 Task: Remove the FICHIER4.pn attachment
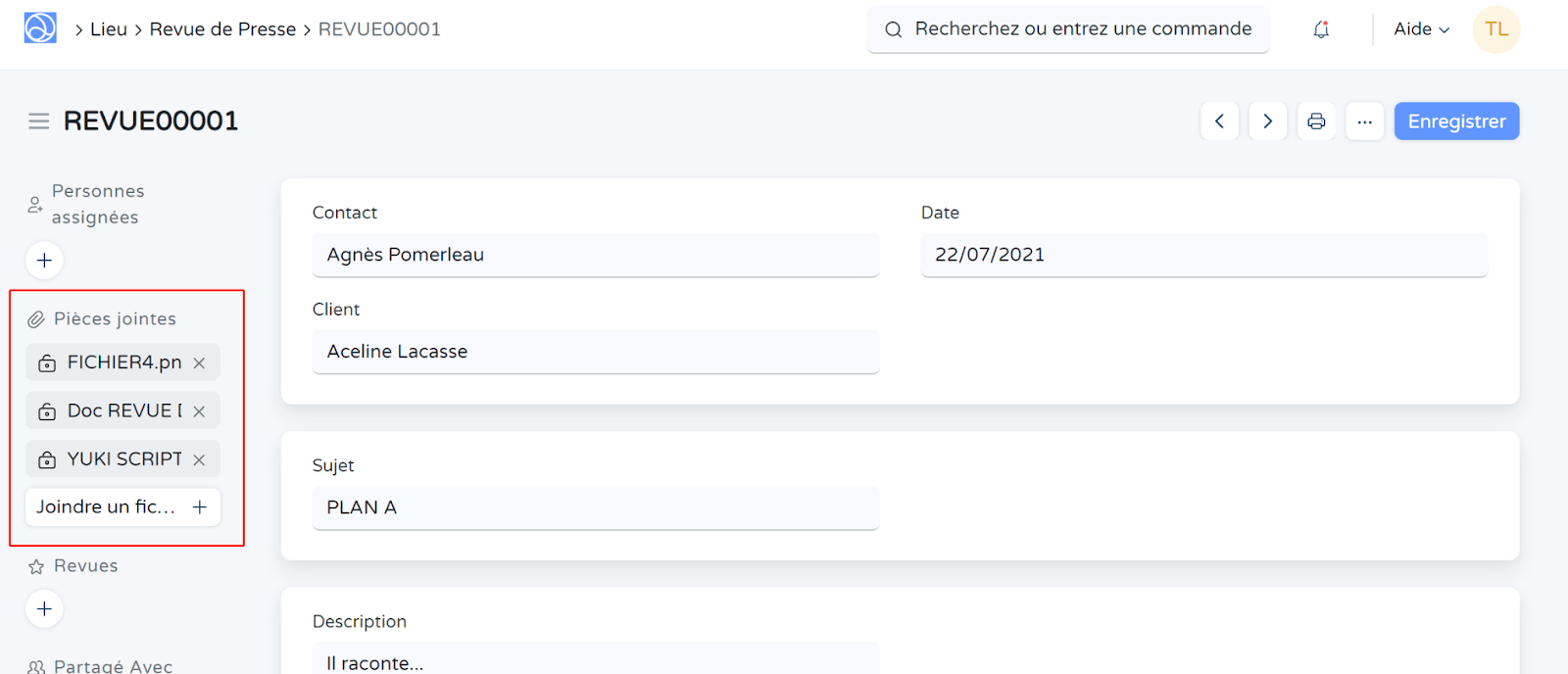[x=199, y=363]
